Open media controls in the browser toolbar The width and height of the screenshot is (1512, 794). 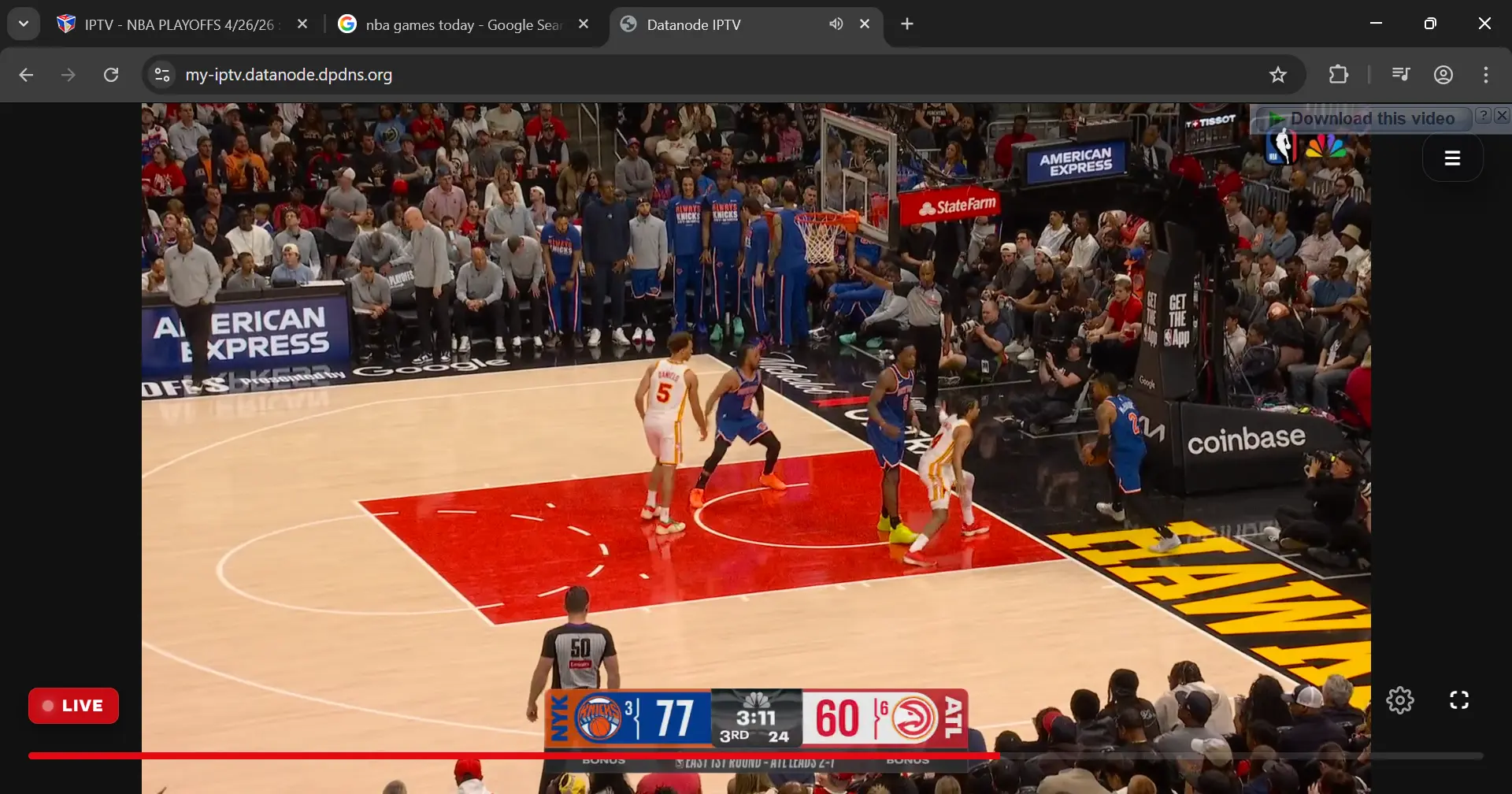1400,75
